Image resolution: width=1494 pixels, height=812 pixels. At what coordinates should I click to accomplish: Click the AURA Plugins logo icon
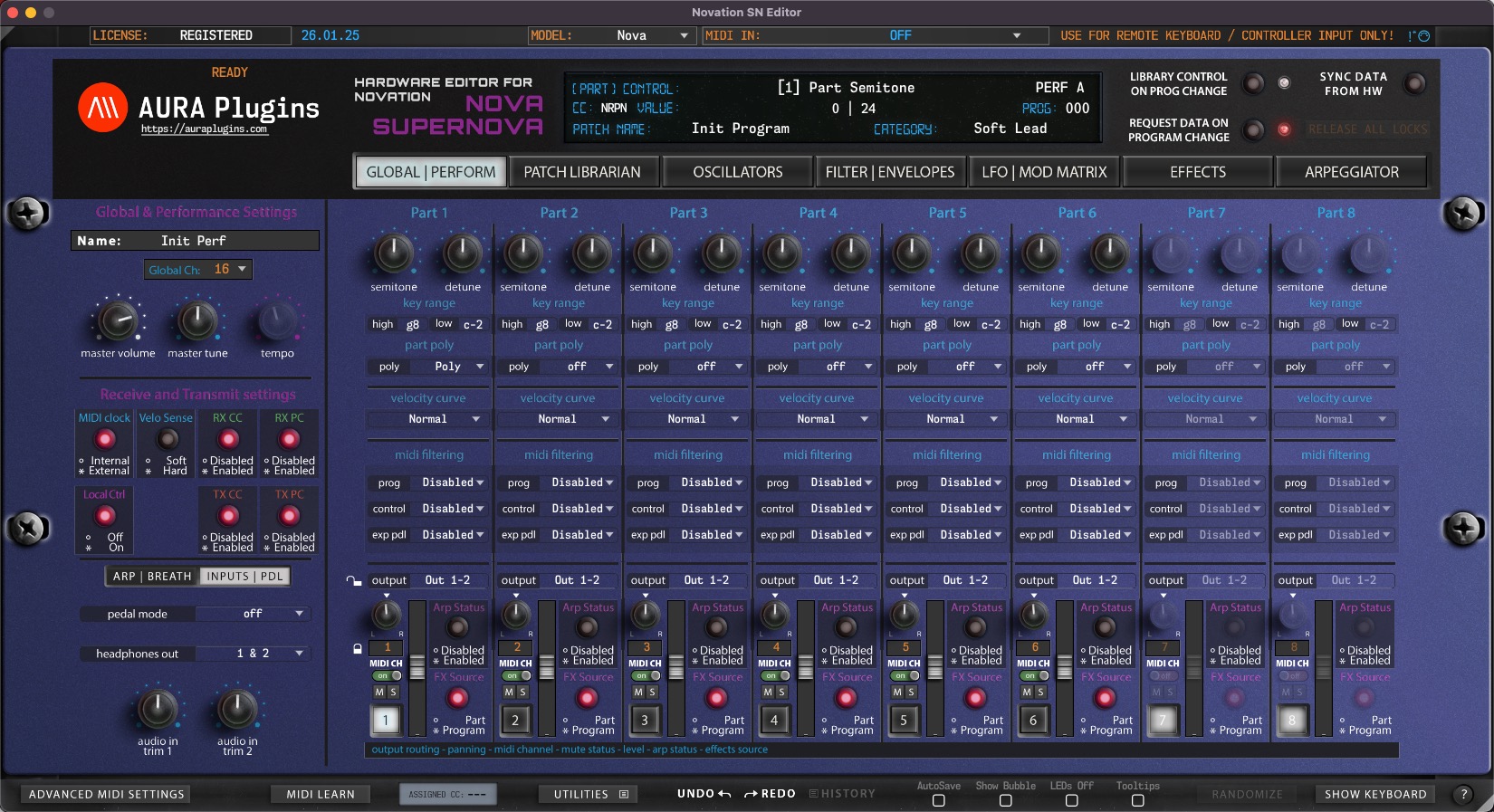pos(102,108)
